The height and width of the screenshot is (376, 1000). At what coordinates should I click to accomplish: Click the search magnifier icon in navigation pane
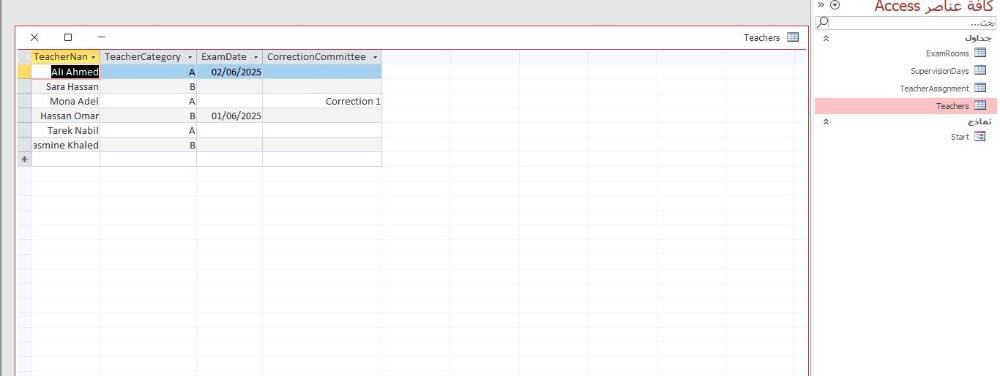823,23
